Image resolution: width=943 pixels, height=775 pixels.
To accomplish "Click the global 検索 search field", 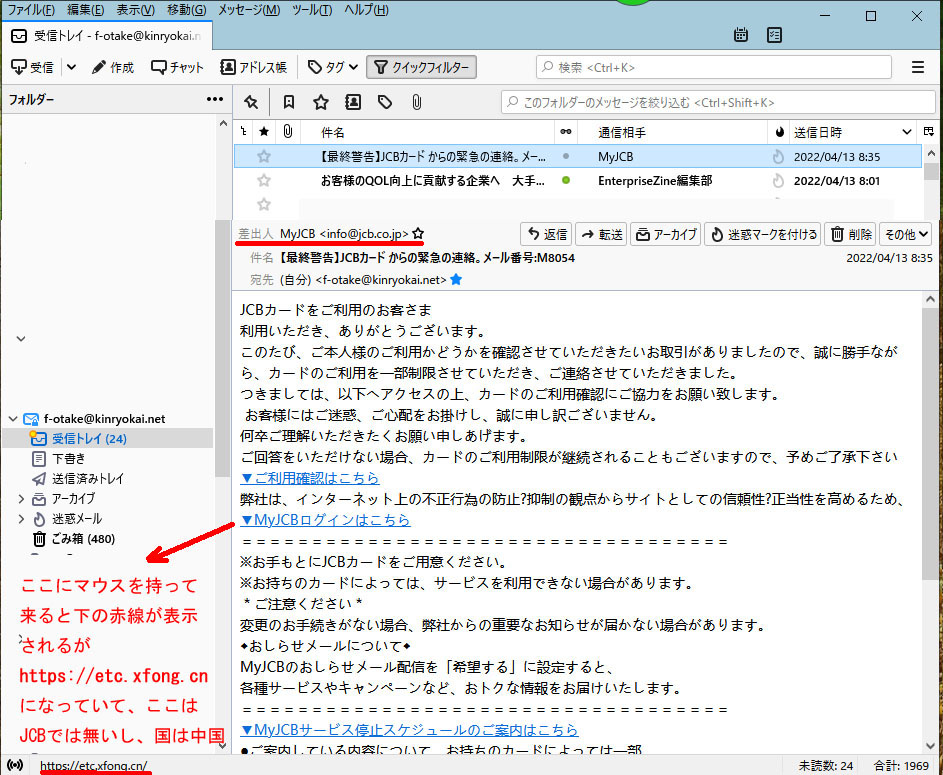I will tap(714, 67).
